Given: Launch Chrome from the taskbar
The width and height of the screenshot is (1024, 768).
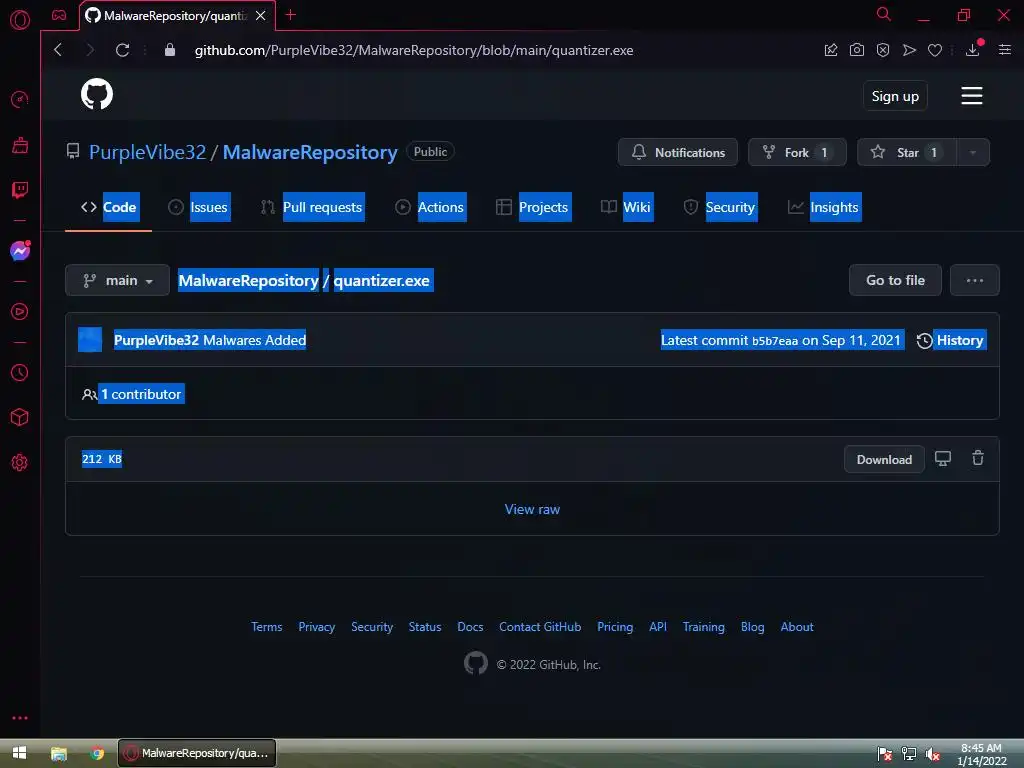Looking at the screenshot, I should (x=97, y=753).
